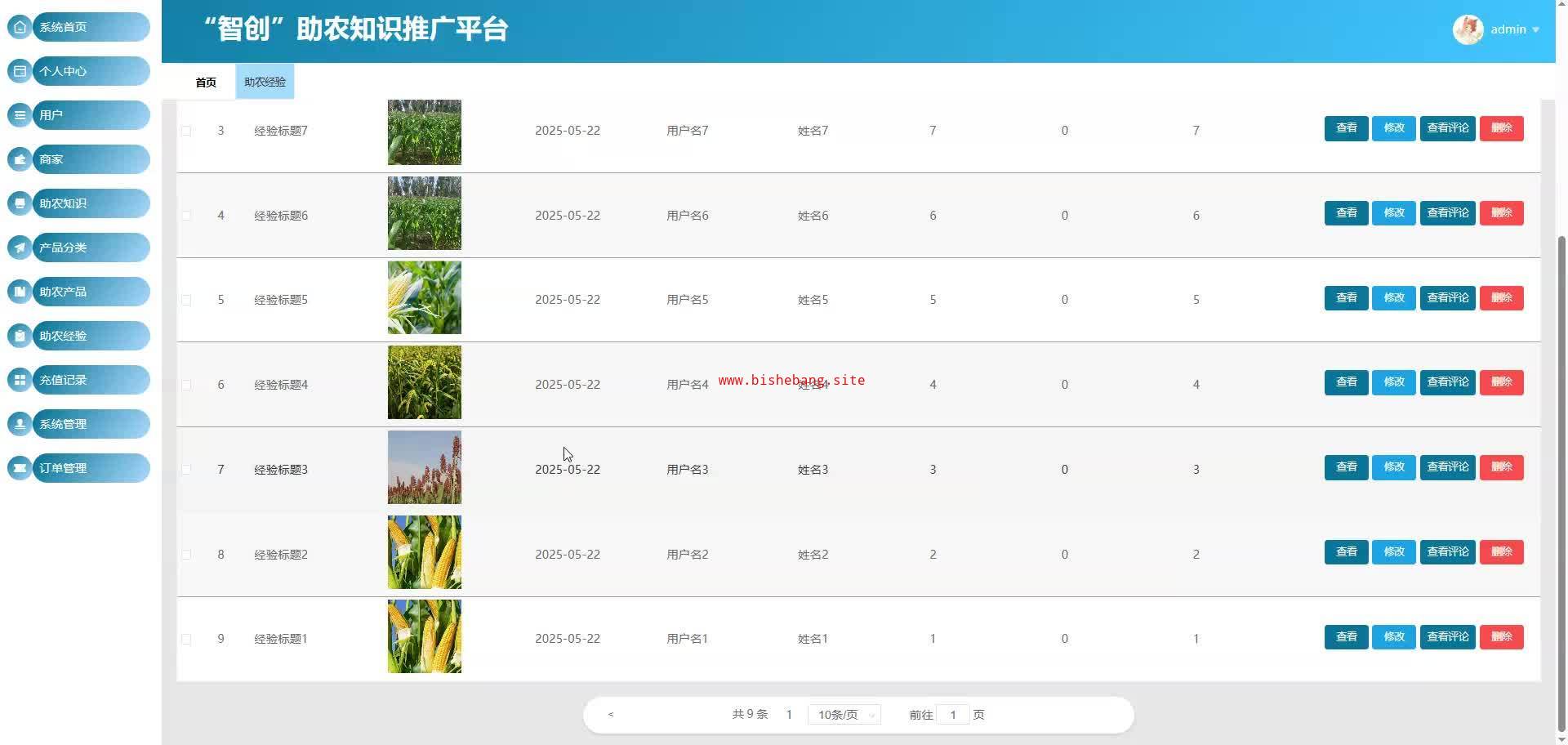Click the username cell 用户名7
This screenshot has width=1568, height=745.
click(688, 131)
